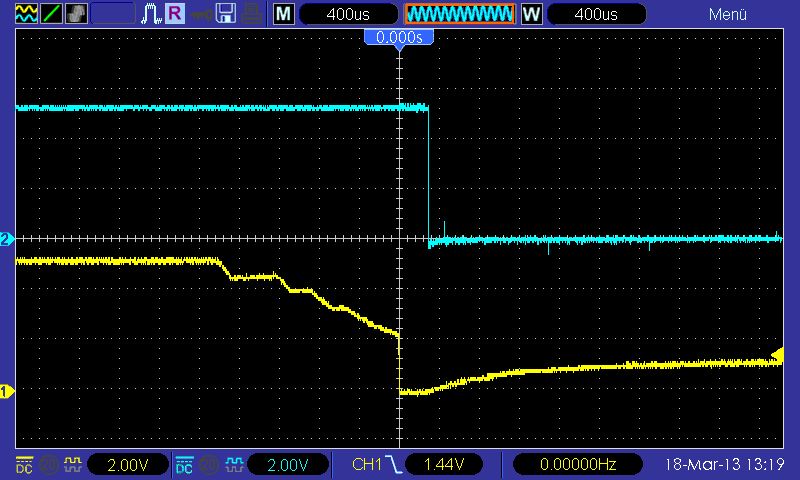800x480 pixels.
Task: Open the window timebase 400us field
Action: [596, 14]
